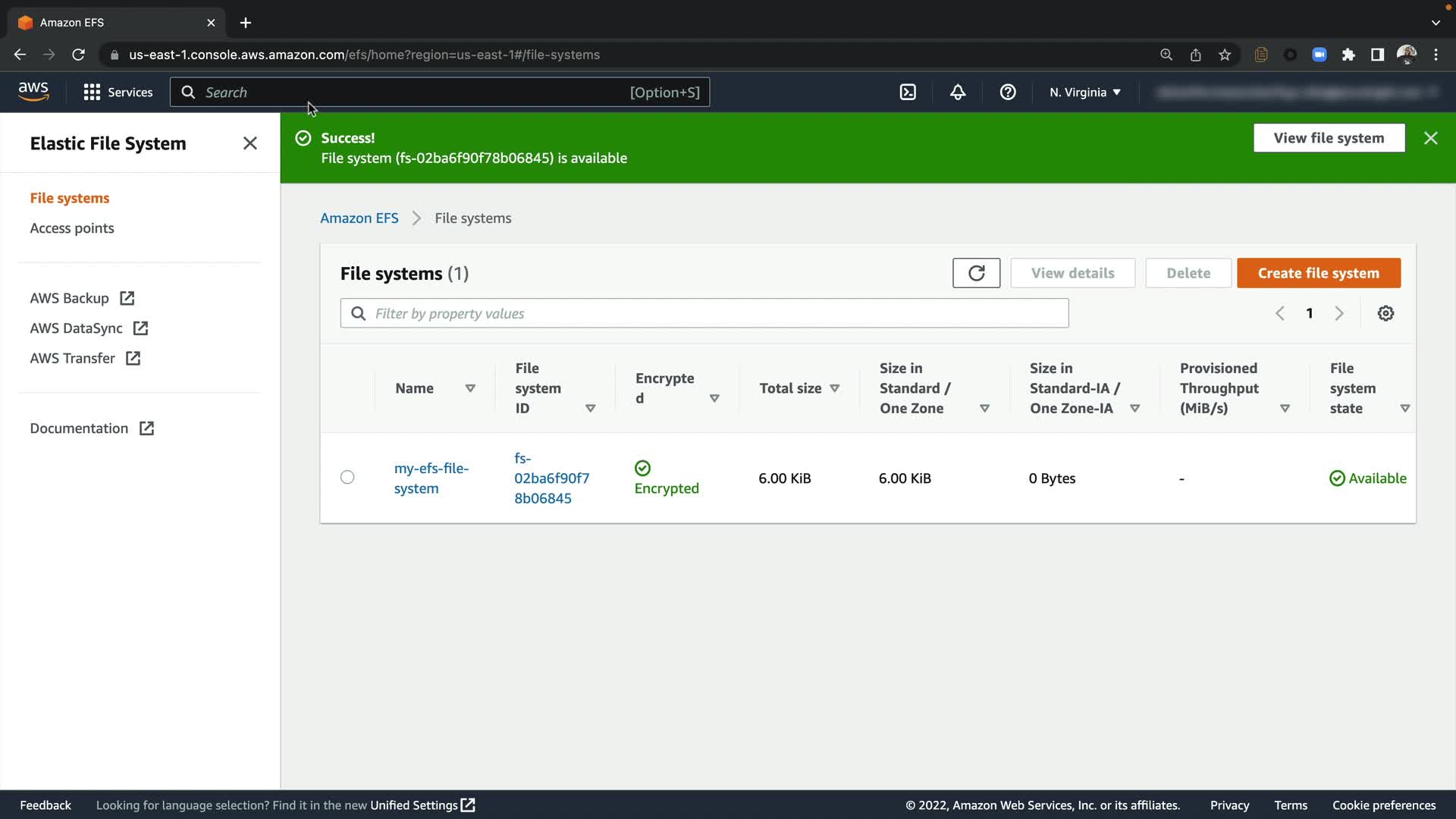Image resolution: width=1456 pixels, height=819 pixels.
Task: Open the Services grid menu
Action: [118, 93]
